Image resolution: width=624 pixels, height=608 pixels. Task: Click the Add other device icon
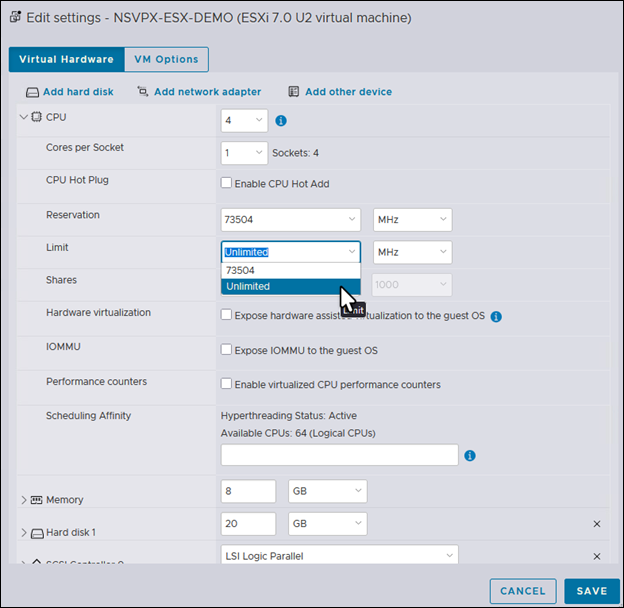pos(294,92)
